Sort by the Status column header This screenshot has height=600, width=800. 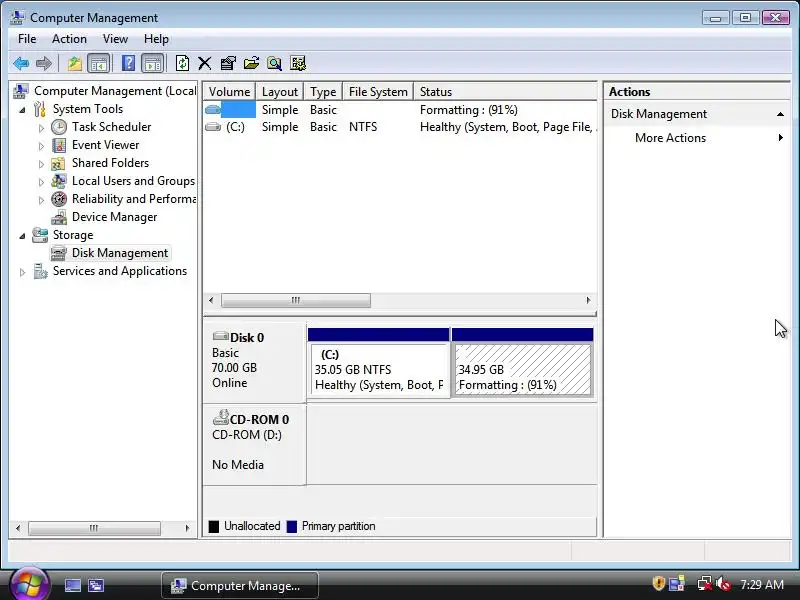point(505,91)
